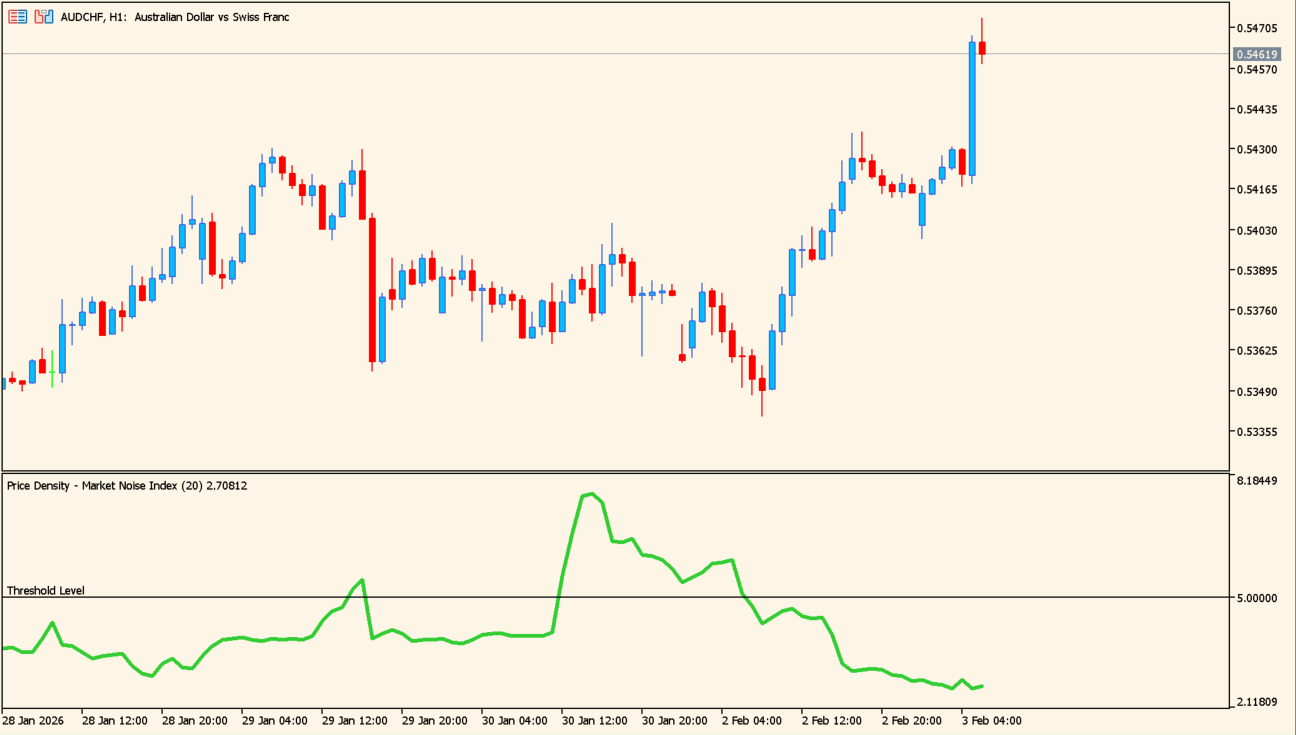
Task: Click the 5.00000 indicator scale value
Action: 1256,598
